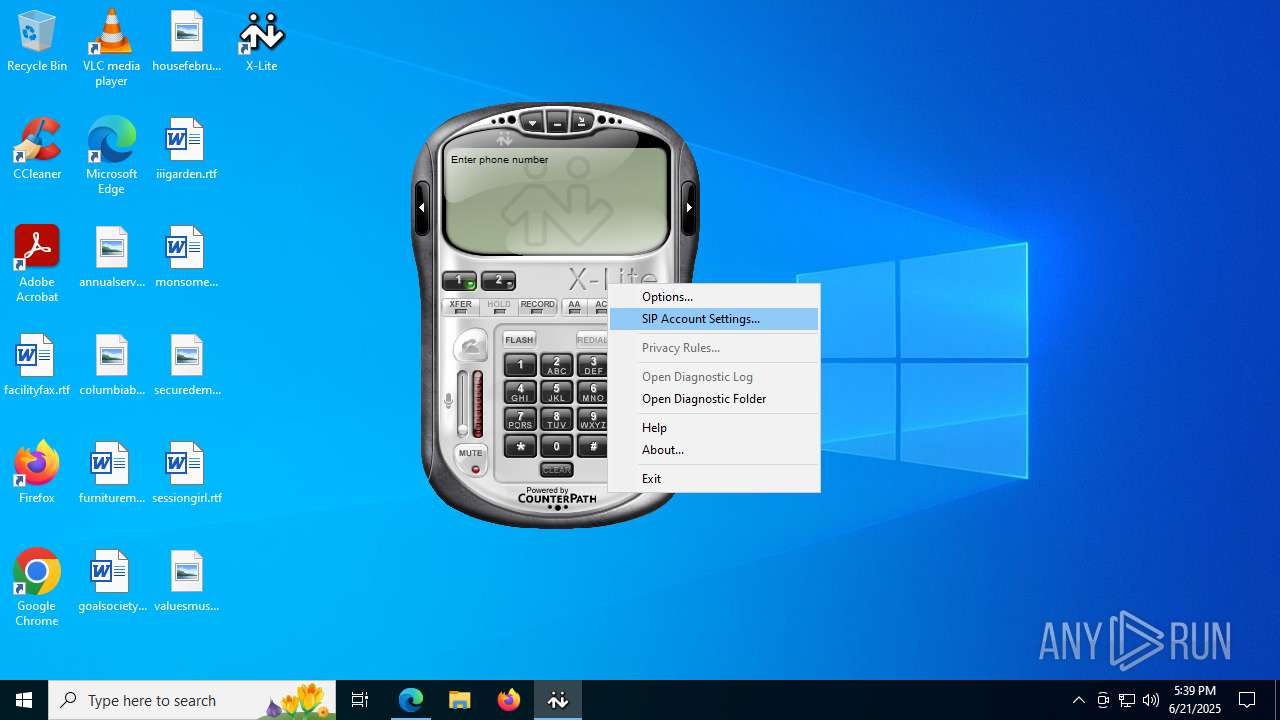
Task: Select the VLC media player desktop icon
Action: (111, 48)
